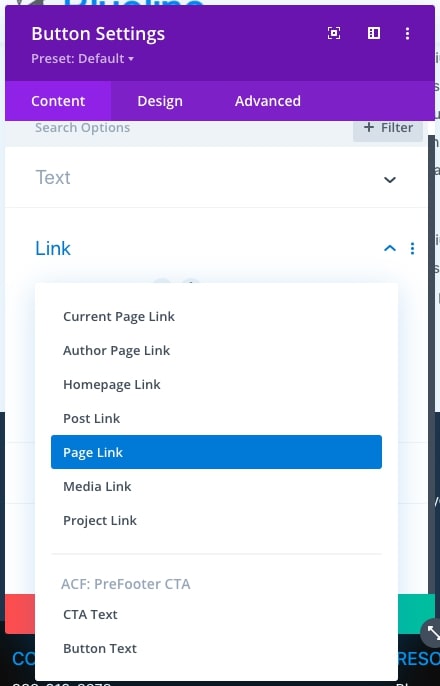Focus the Search Options field
The image size is (440, 686).
coord(175,128)
